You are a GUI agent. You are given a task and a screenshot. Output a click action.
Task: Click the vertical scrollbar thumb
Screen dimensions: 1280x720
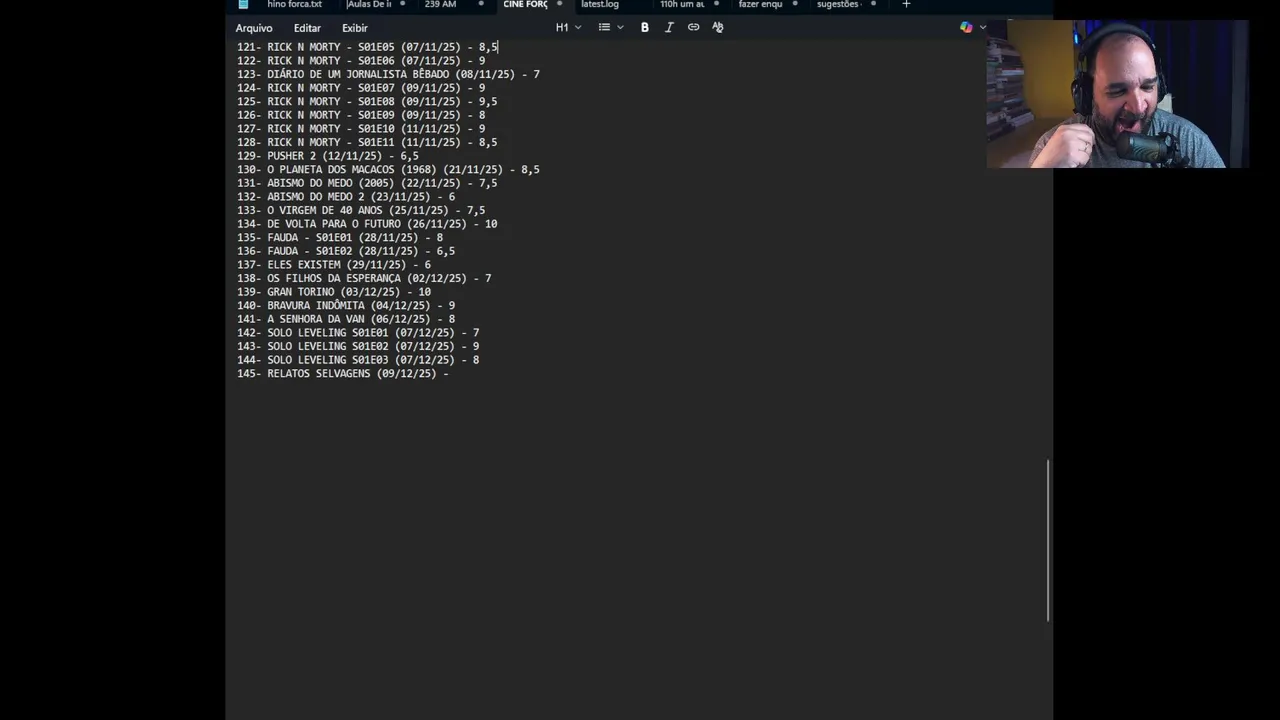tap(1048, 540)
